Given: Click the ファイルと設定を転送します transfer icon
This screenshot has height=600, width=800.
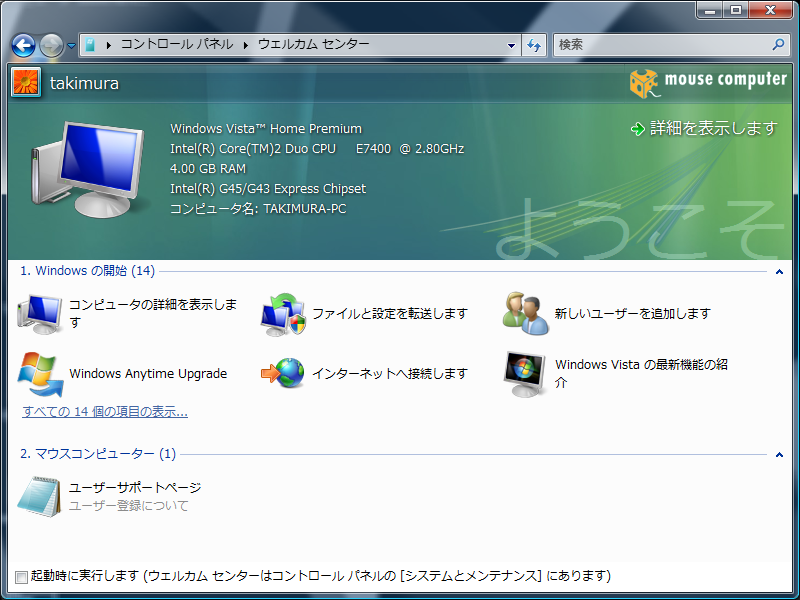Looking at the screenshot, I should coord(284,314).
